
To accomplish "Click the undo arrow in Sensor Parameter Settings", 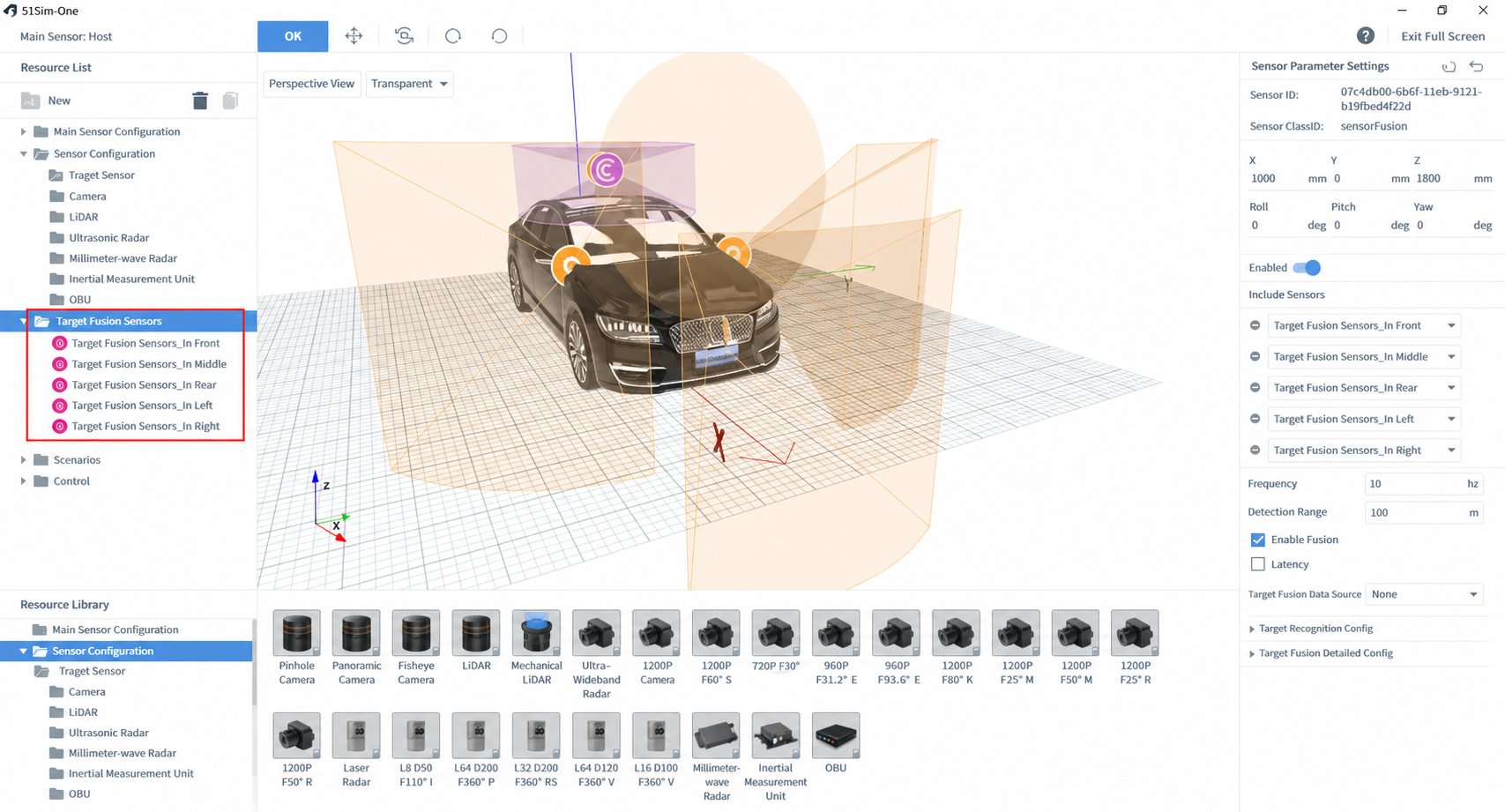I will click(1476, 66).
